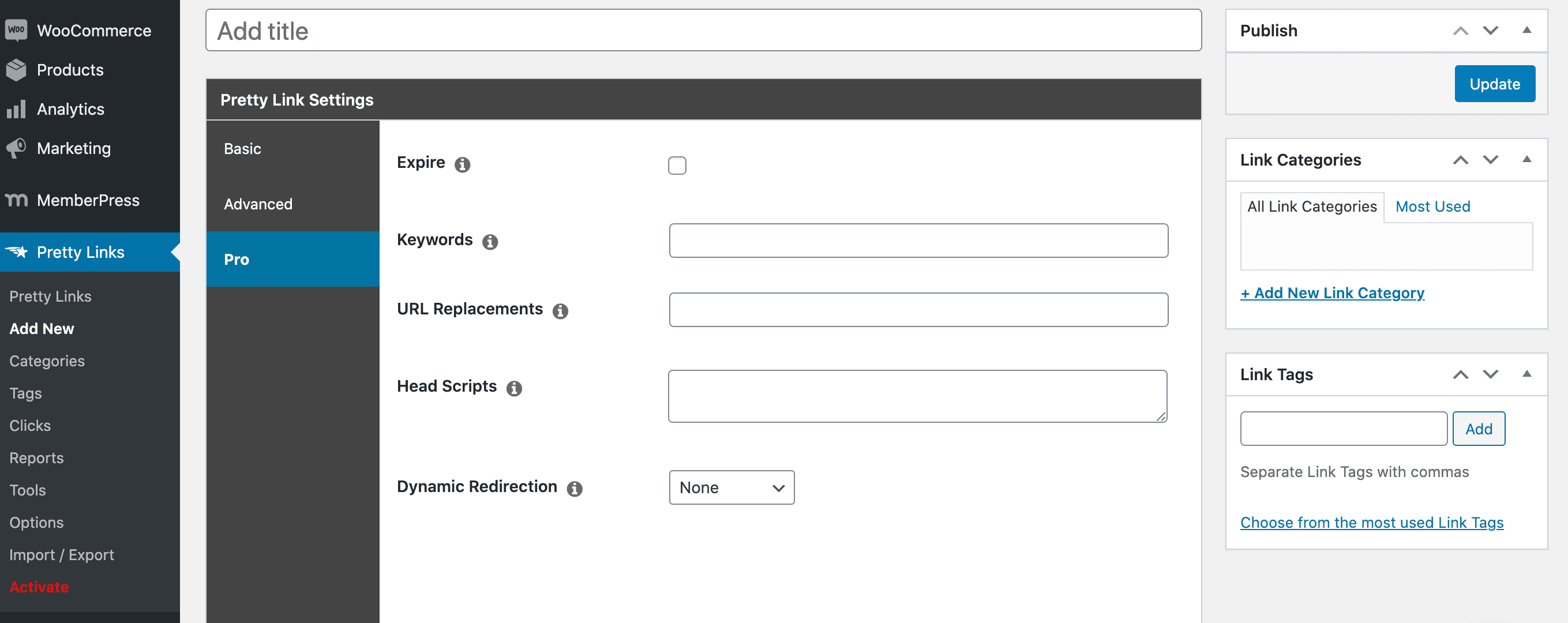Open Add New submenu item
1568x623 pixels.
42,329
